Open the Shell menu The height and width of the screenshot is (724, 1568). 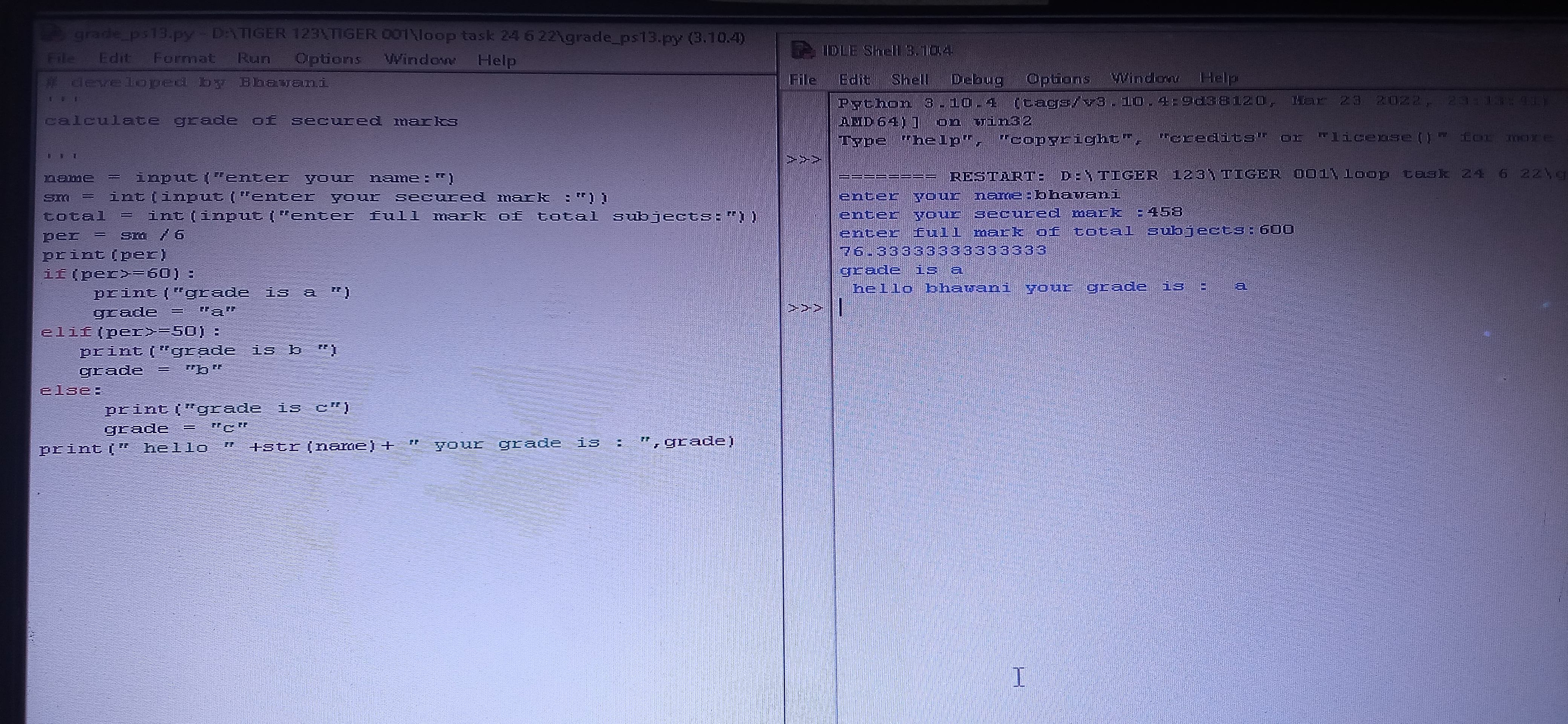910,80
